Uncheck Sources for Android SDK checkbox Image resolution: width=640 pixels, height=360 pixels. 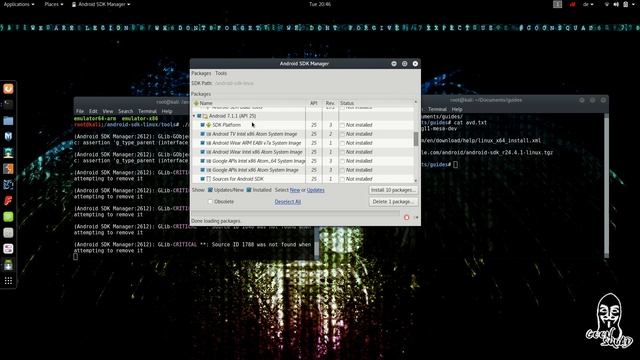tap(202, 179)
